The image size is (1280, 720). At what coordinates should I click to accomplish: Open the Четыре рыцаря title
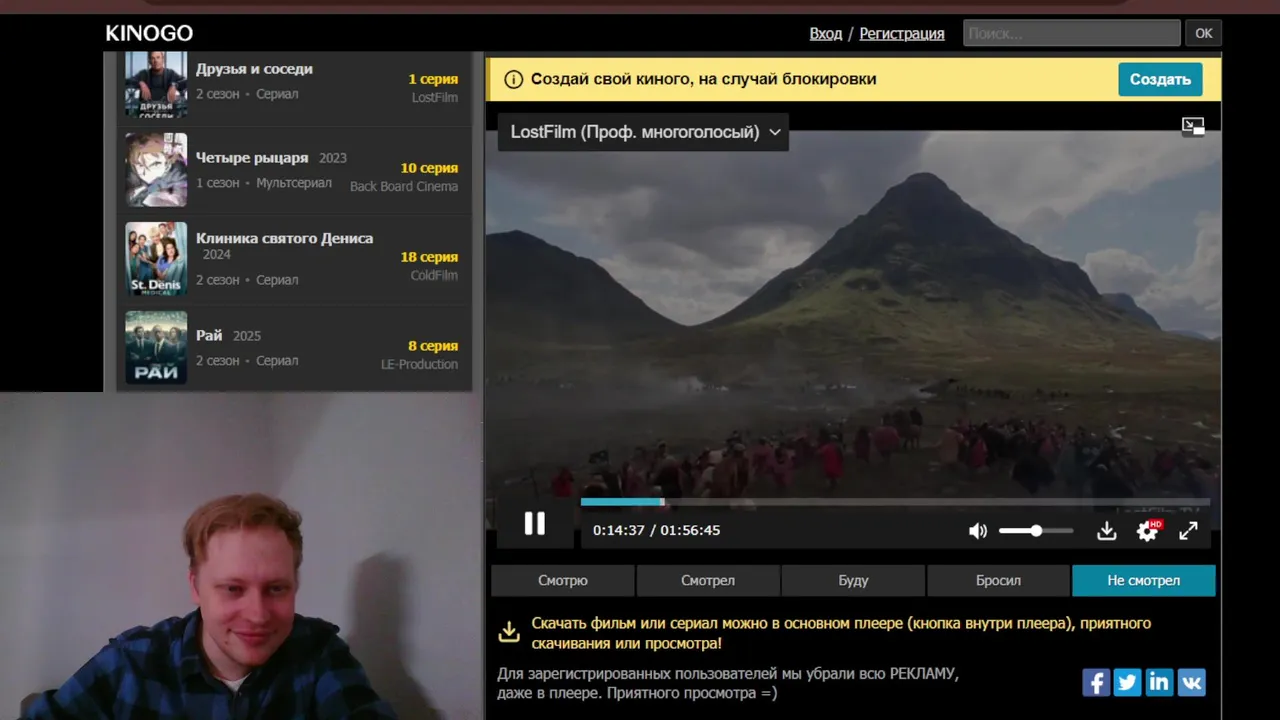coord(252,158)
